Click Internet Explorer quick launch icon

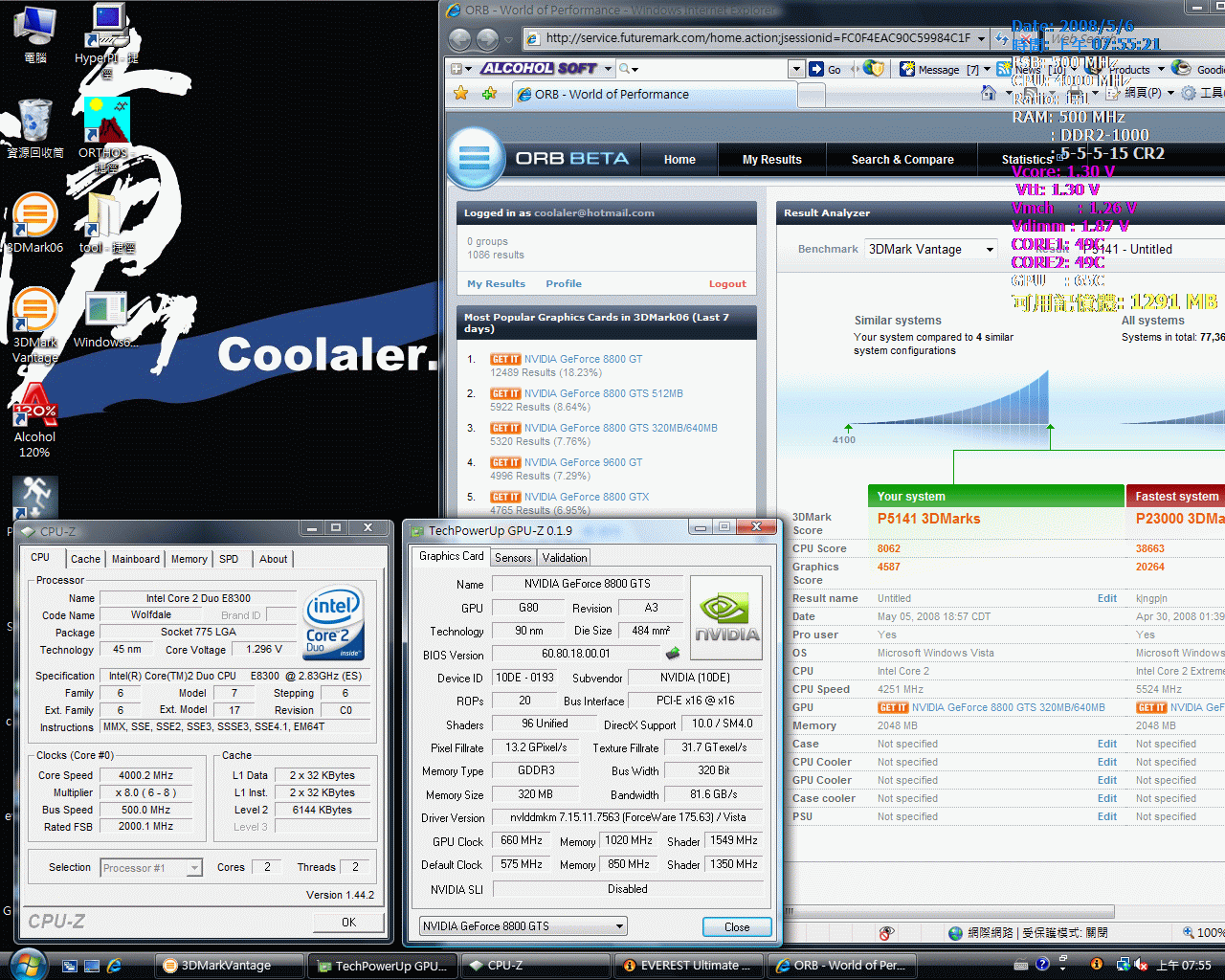(114, 966)
